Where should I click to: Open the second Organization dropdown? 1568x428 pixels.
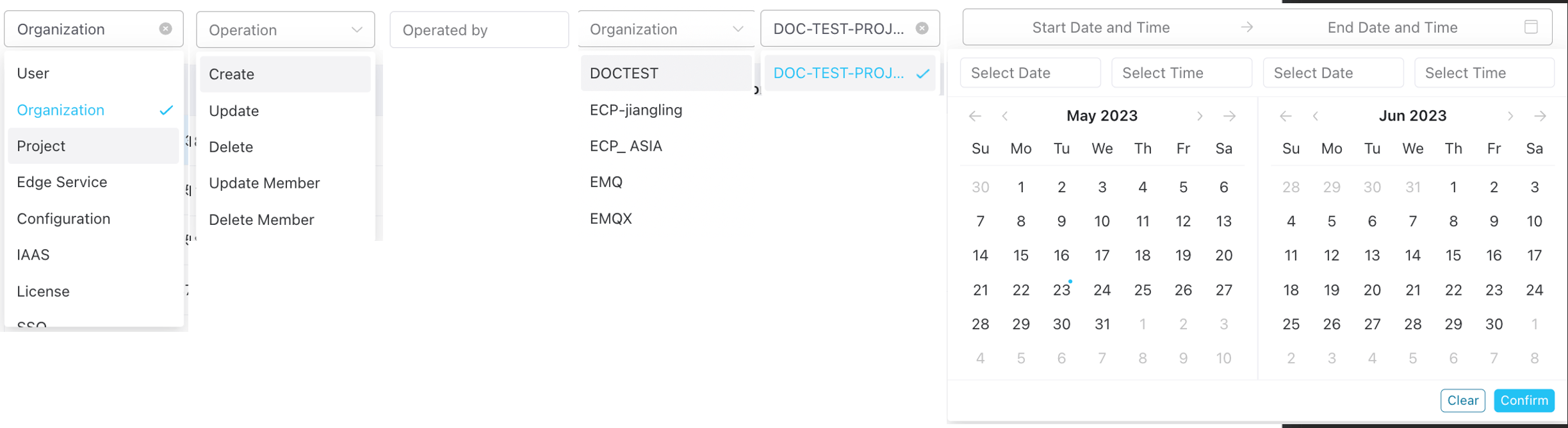pos(666,29)
